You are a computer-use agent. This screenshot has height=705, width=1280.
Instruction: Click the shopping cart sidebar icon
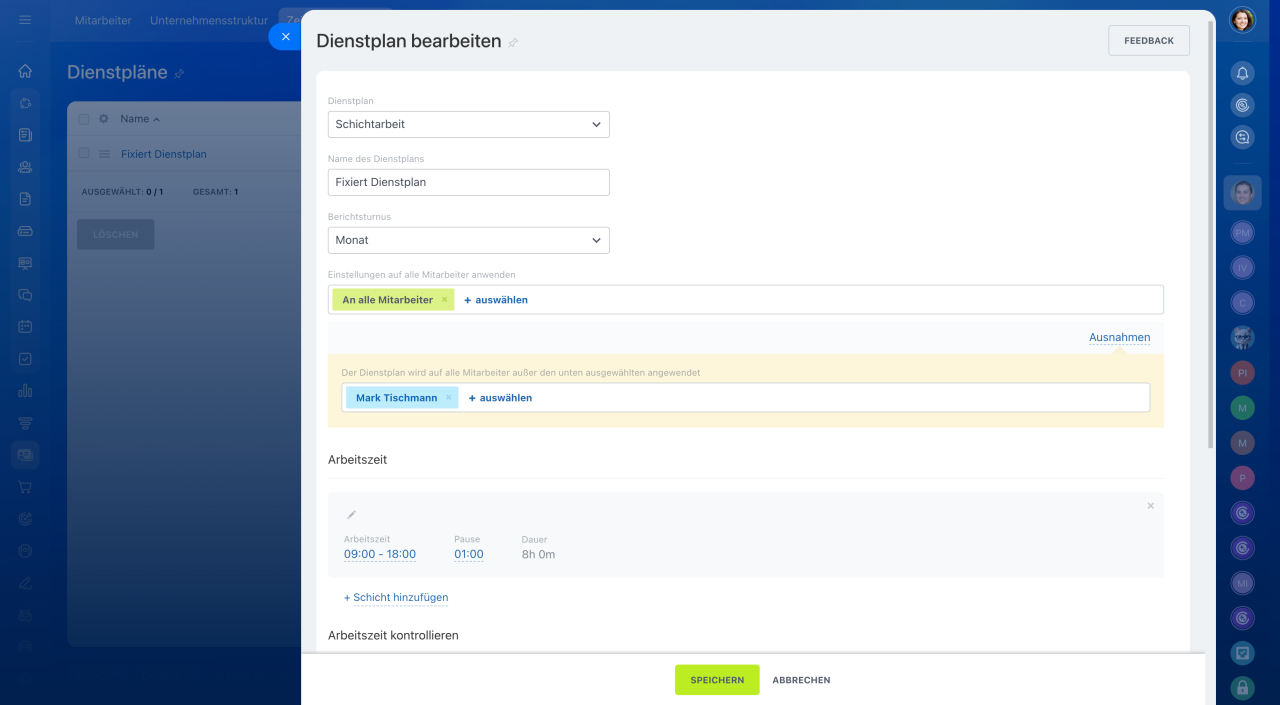(x=25, y=487)
